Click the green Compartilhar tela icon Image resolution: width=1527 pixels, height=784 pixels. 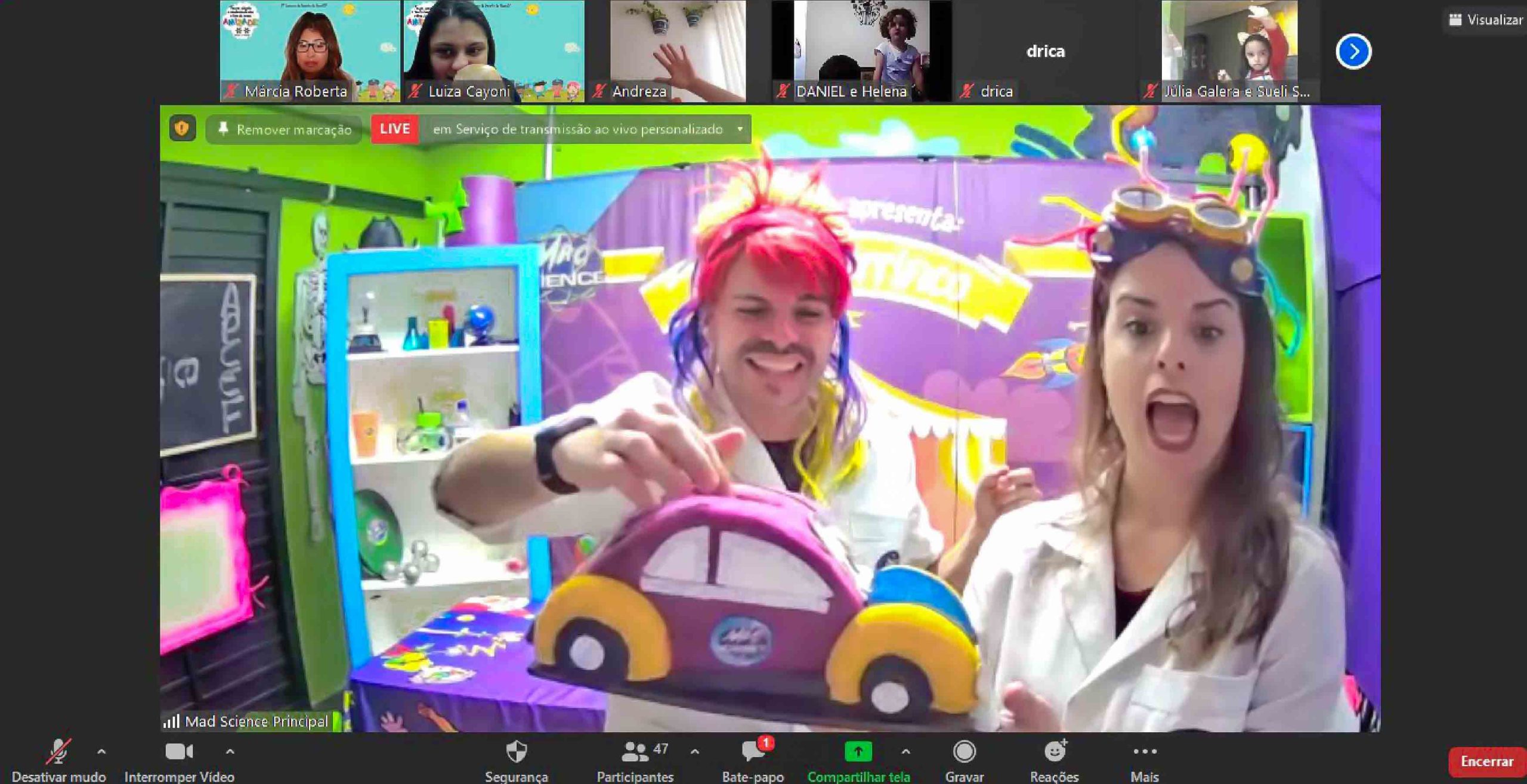[858, 752]
